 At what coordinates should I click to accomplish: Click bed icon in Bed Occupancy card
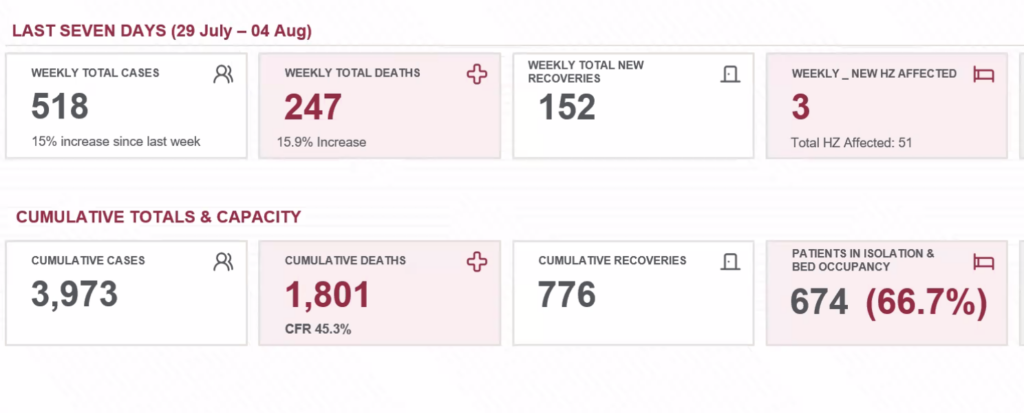pos(984,262)
